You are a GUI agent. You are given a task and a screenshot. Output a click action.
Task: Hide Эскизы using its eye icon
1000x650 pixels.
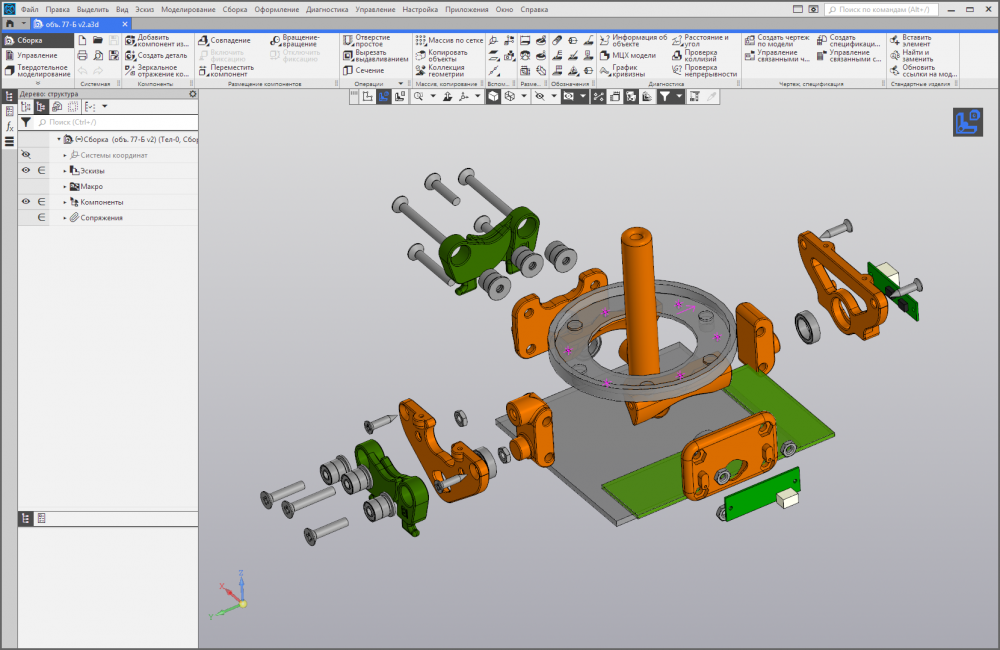click(26, 171)
